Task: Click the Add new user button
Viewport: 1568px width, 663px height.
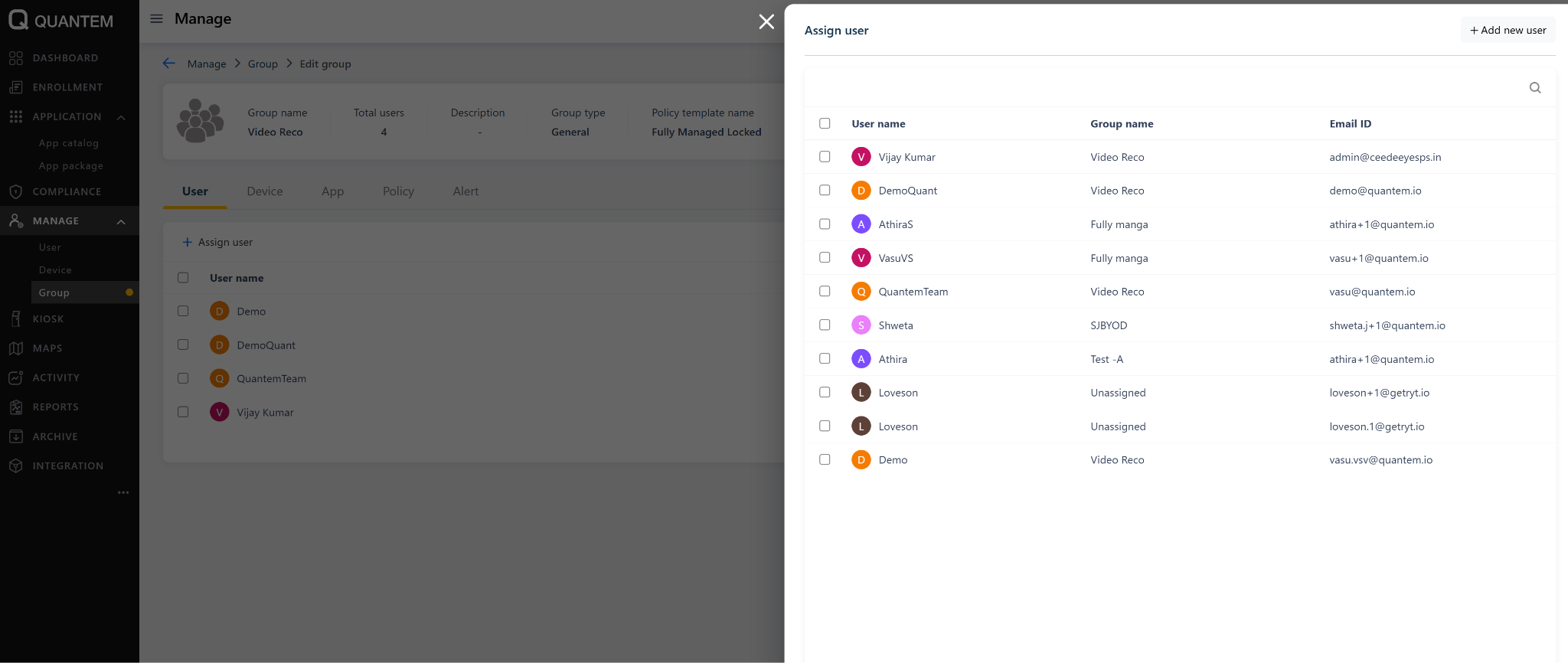Action: (x=1508, y=31)
